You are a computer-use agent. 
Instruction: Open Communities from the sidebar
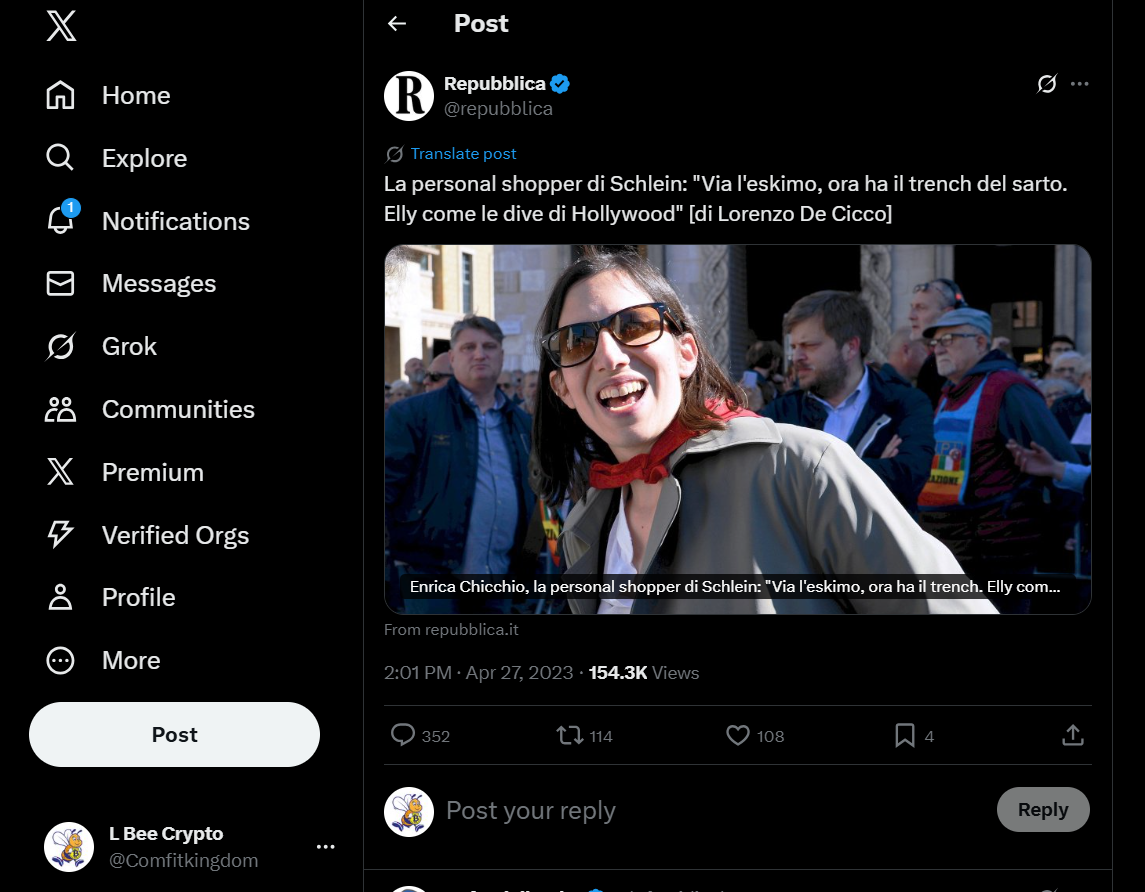[61, 409]
